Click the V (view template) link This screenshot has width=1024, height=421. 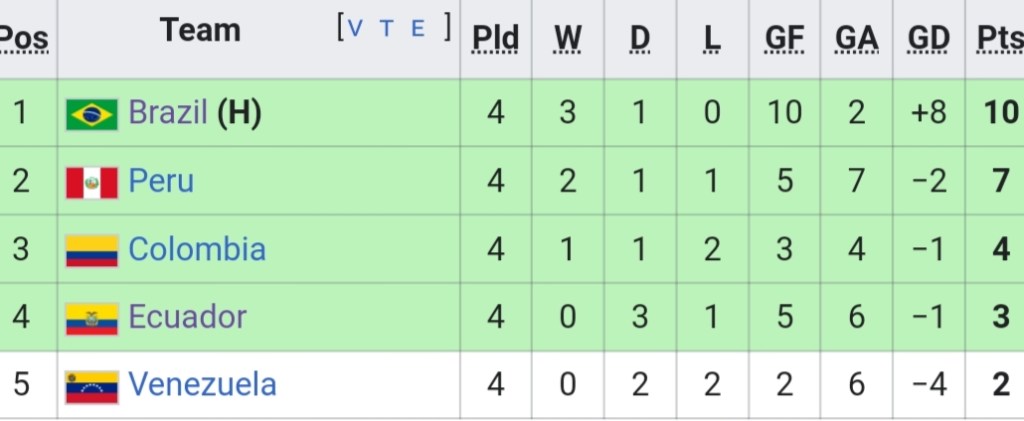click(354, 28)
